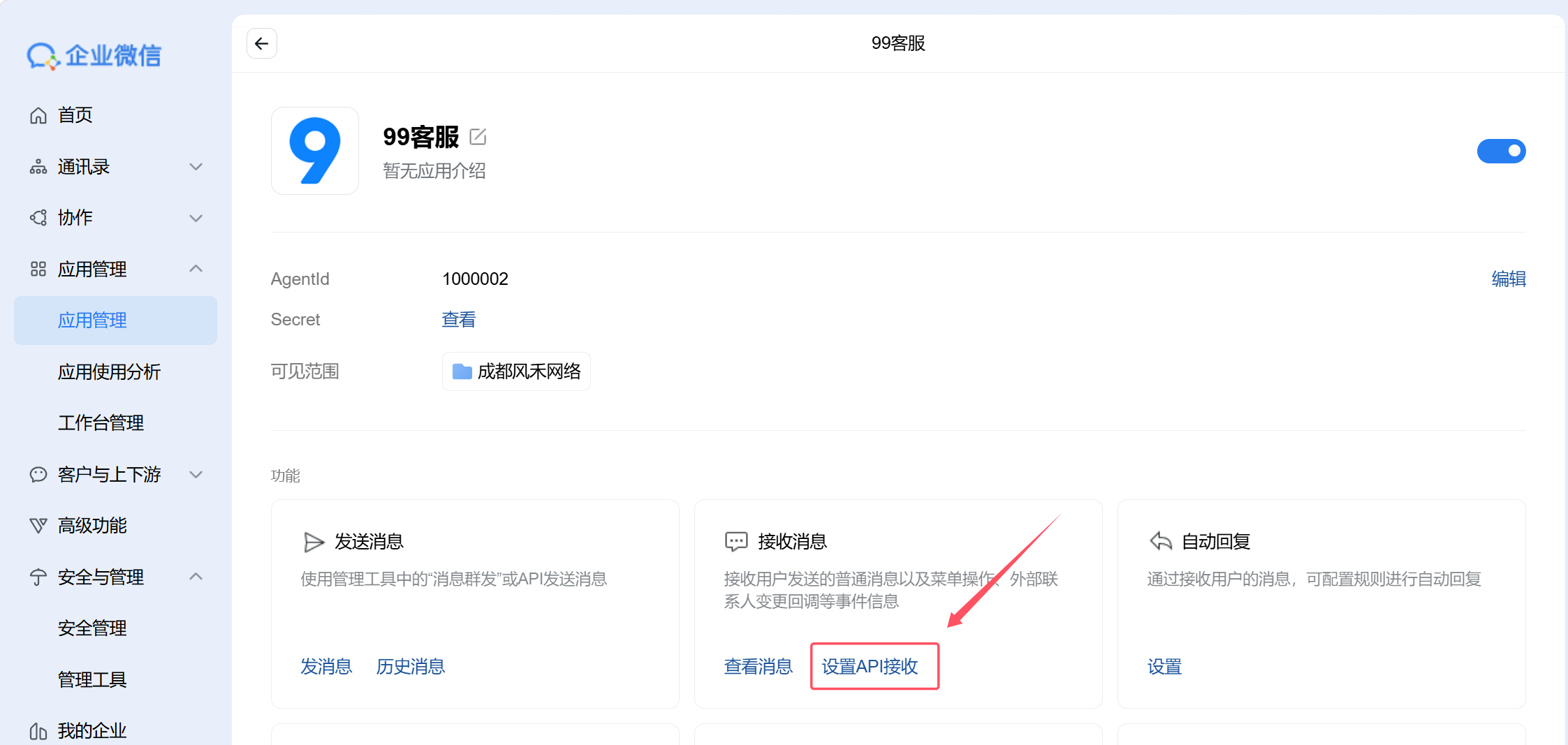Screen dimensions: 1568x745
Task: Click the back arrow button
Action: [262, 43]
